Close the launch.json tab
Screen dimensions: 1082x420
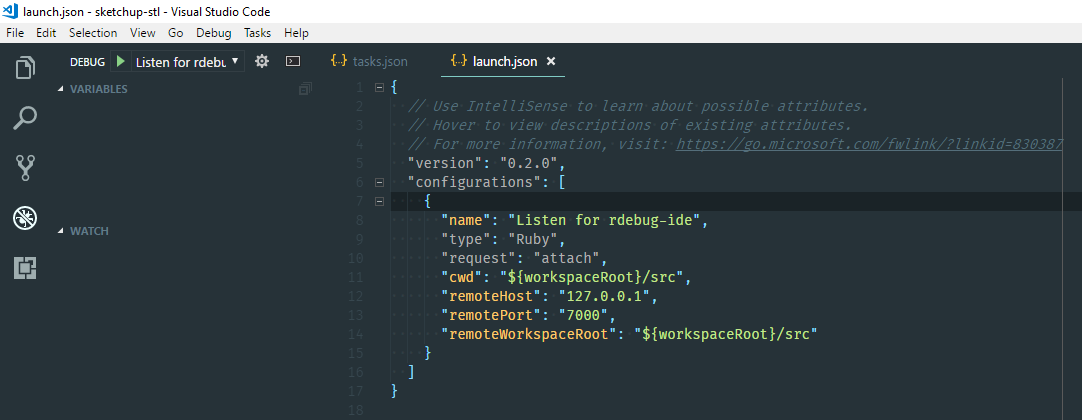[550, 61]
